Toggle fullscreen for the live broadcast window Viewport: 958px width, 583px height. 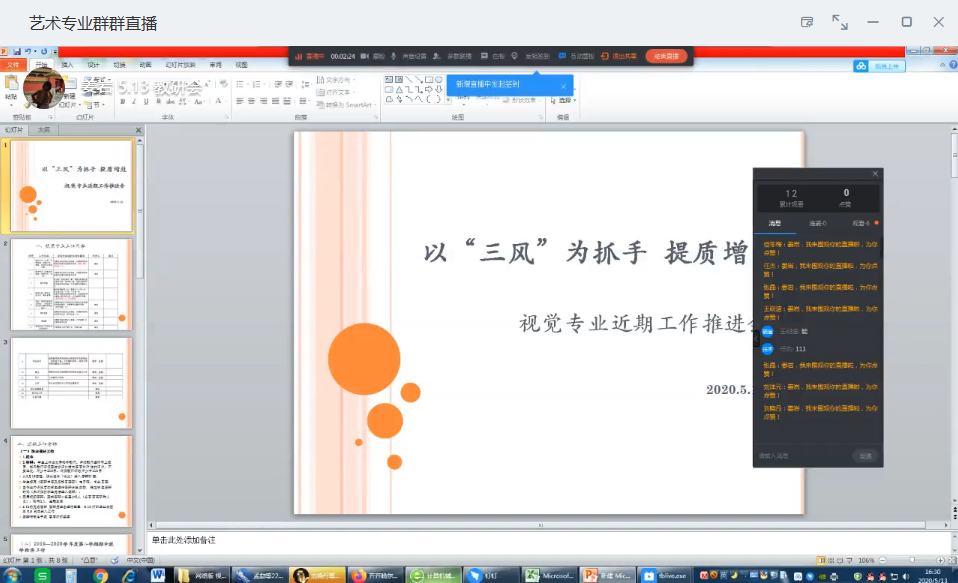(840, 22)
